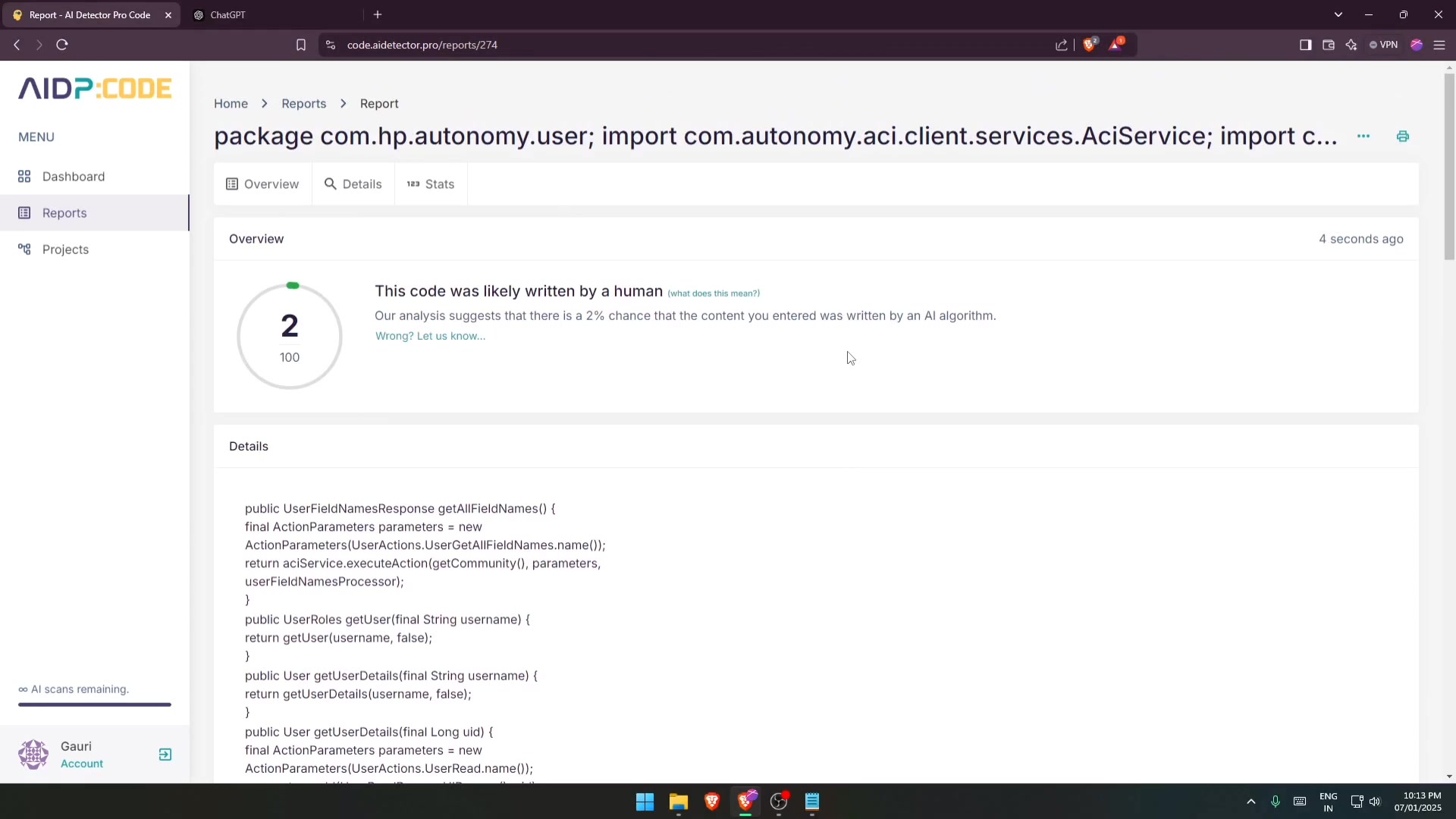Click the address bar URL
The height and width of the screenshot is (819, 1456).
click(422, 45)
